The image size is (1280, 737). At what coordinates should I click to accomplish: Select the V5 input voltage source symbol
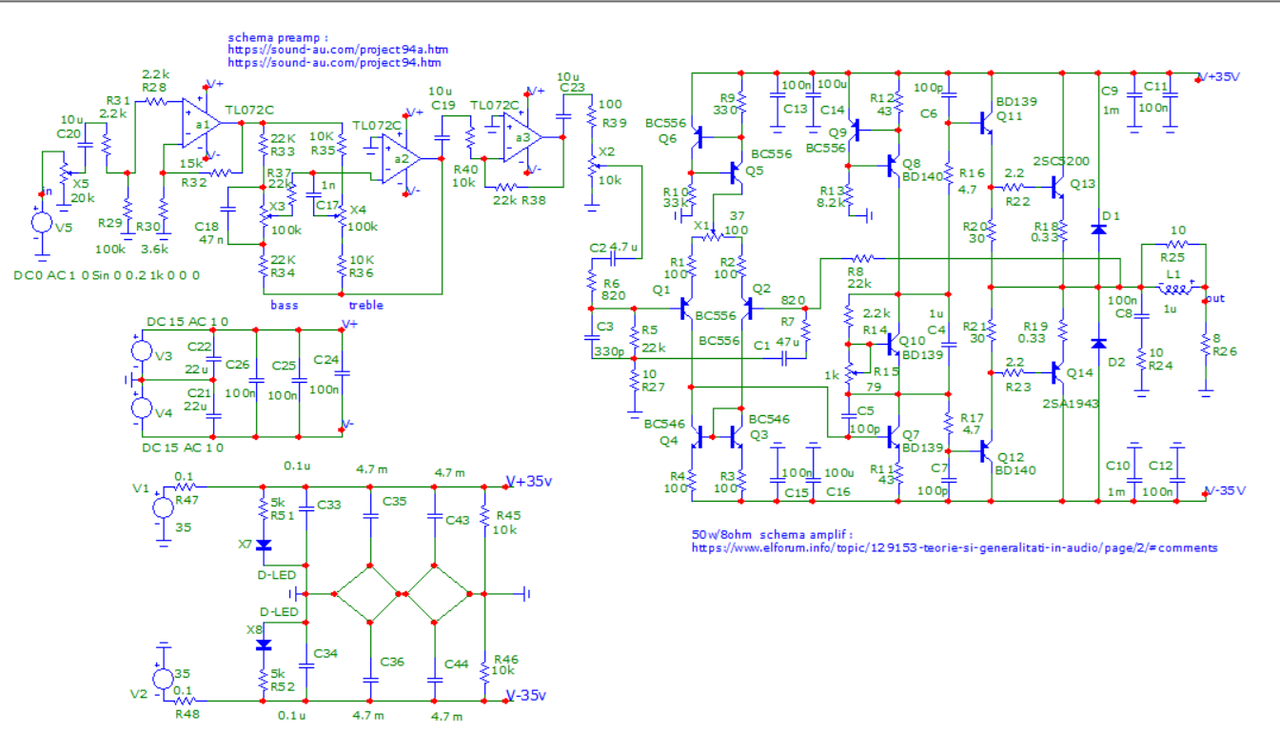[x=41, y=222]
